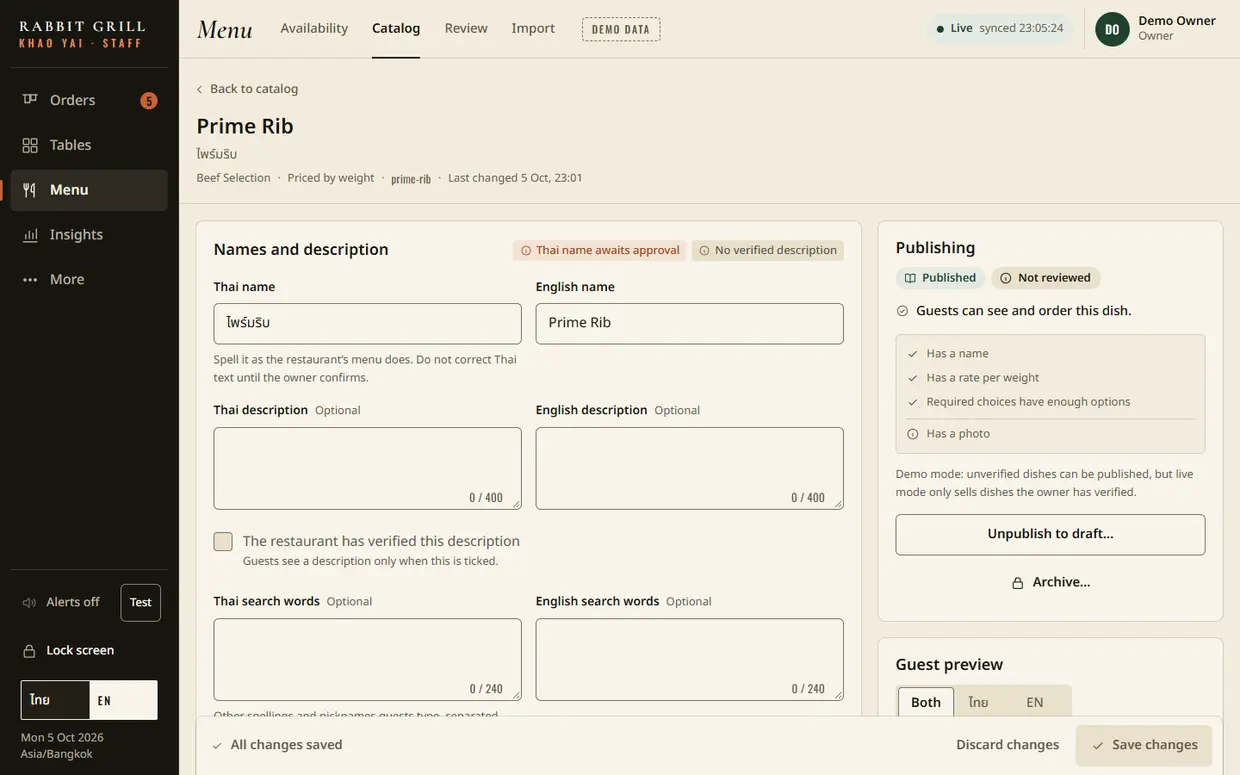Screen dimensions: 1240x775
Task: Click the Alerts off speaker icon
Action: click(x=30, y=602)
